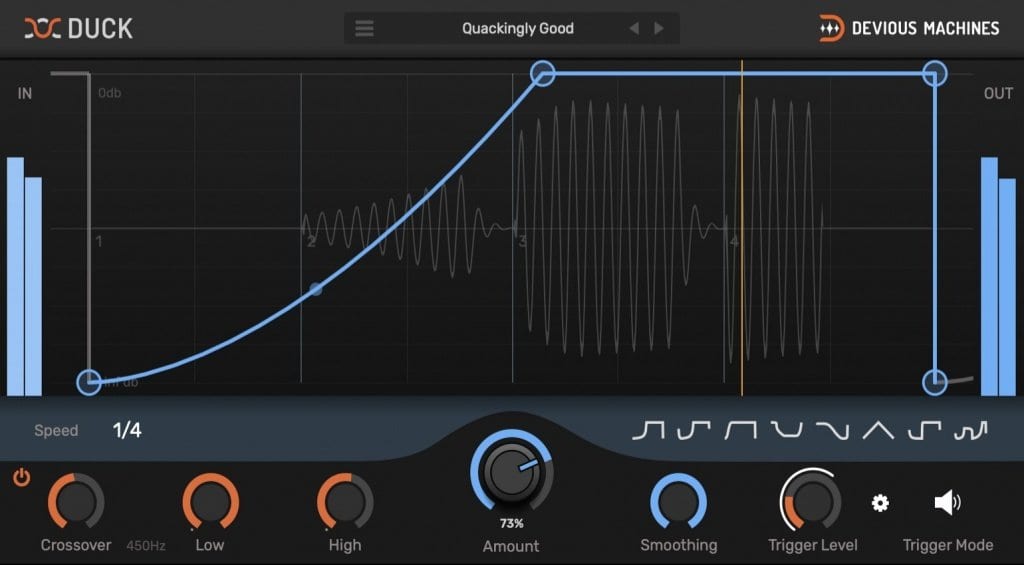Click the DUCK plugin logo
The image size is (1024, 565).
click(x=79, y=28)
